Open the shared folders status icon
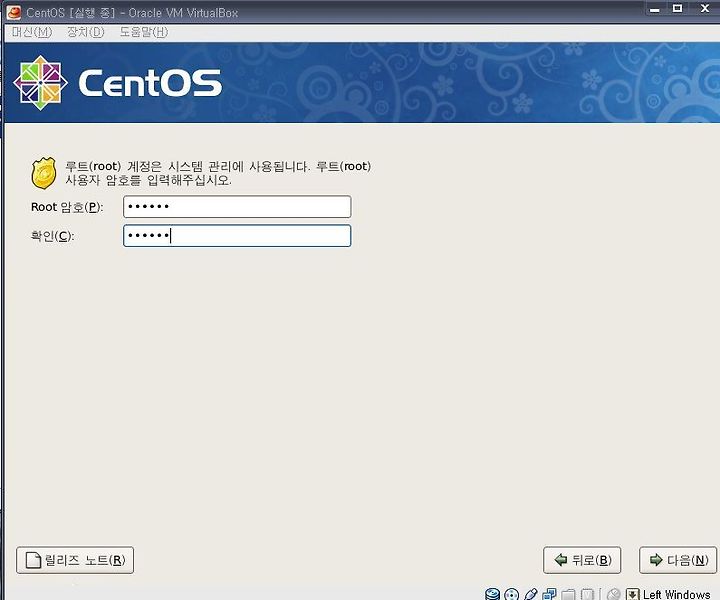The width and height of the screenshot is (720, 600). (x=568, y=594)
